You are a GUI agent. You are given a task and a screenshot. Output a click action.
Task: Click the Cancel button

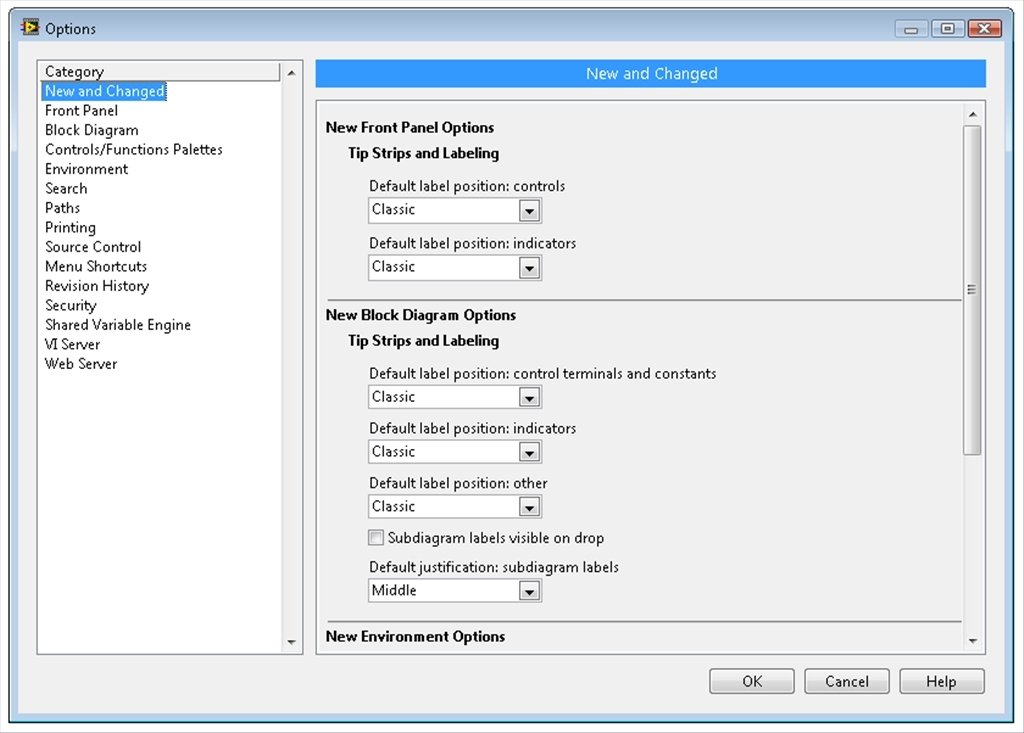click(847, 681)
